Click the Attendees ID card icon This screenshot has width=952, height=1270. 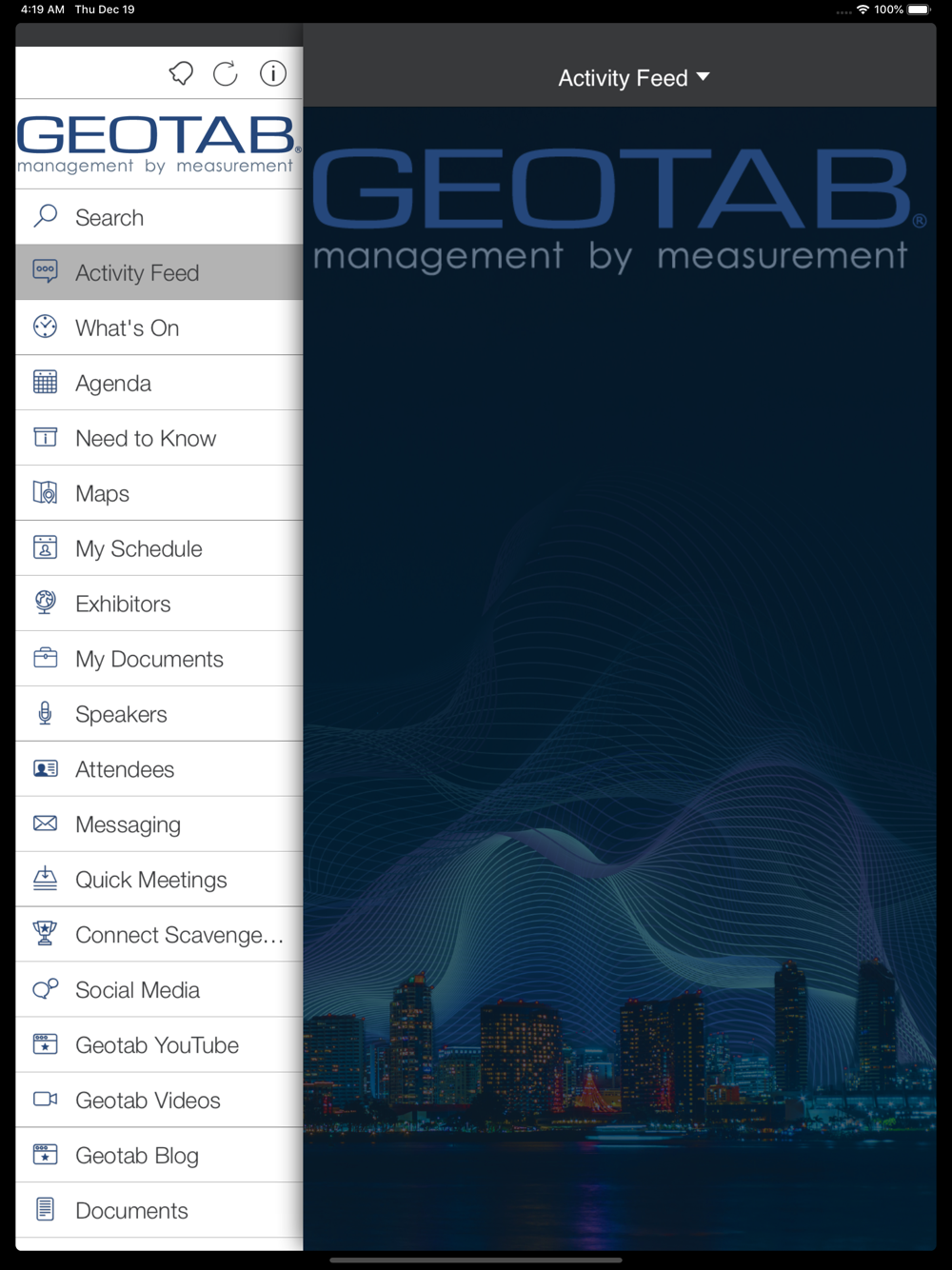[x=45, y=768]
